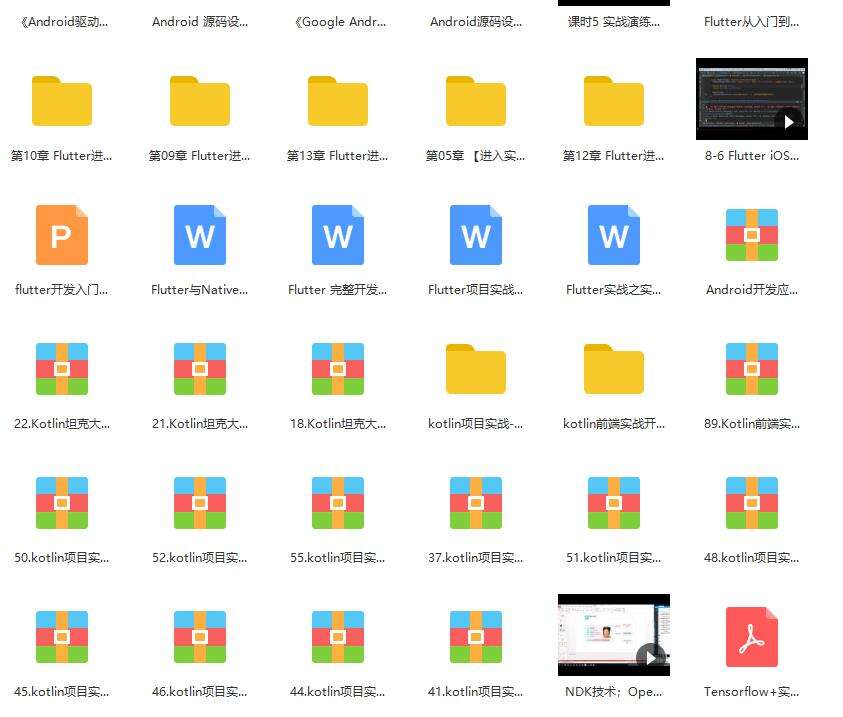843x717 pixels.
Task: Open the flutter开发入门 PowerPoint file
Action: click(62, 235)
